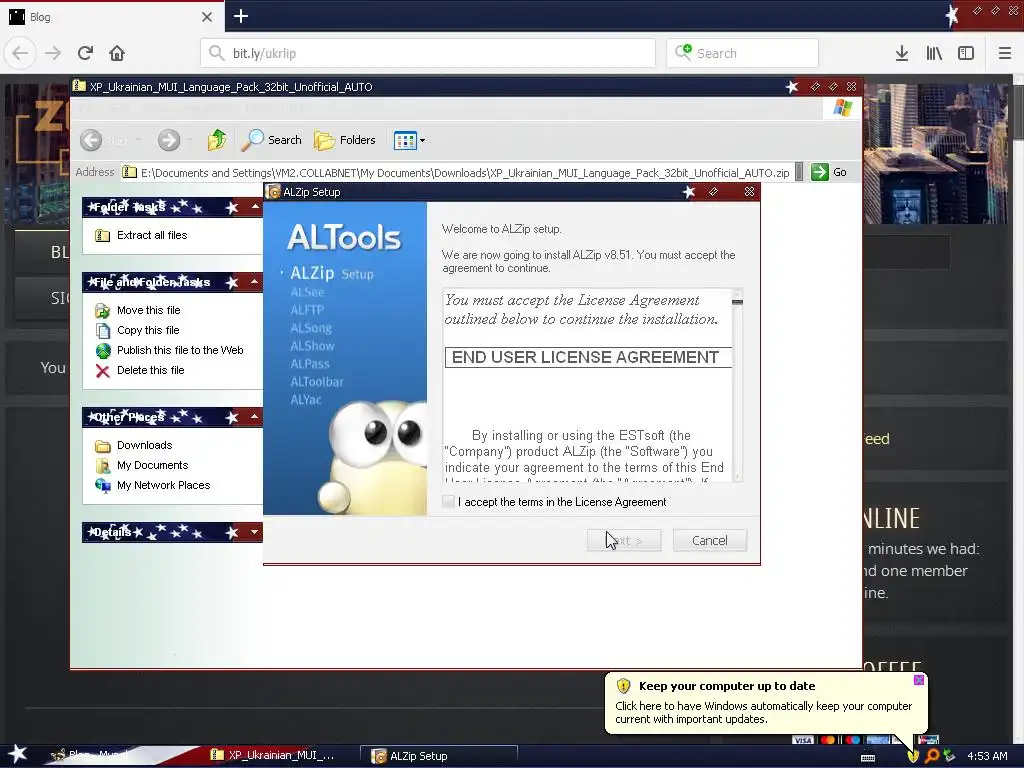Screen dimensions: 1024x768
Task: Click the Downloads folder icon
Action: (103, 446)
